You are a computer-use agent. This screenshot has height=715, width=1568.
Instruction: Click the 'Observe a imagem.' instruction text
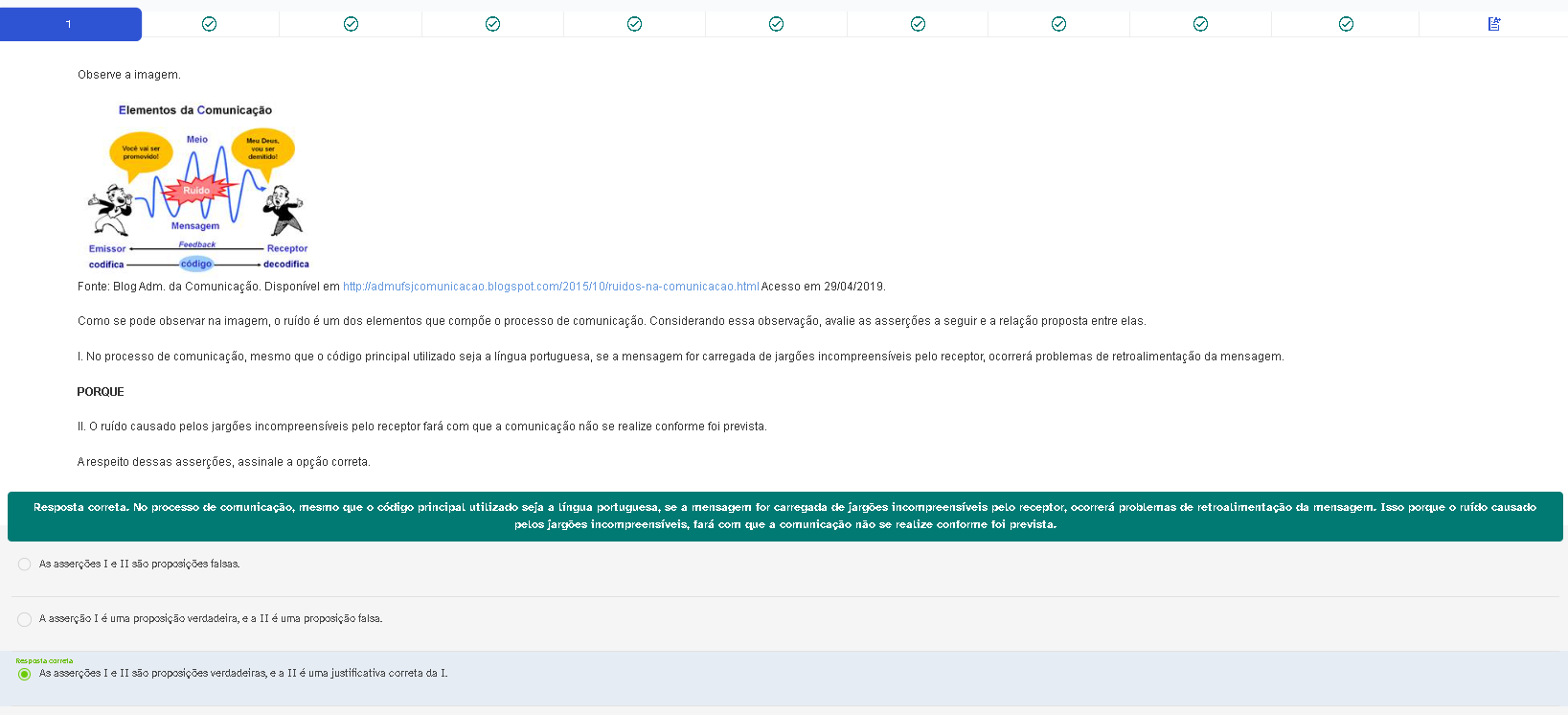(128, 75)
